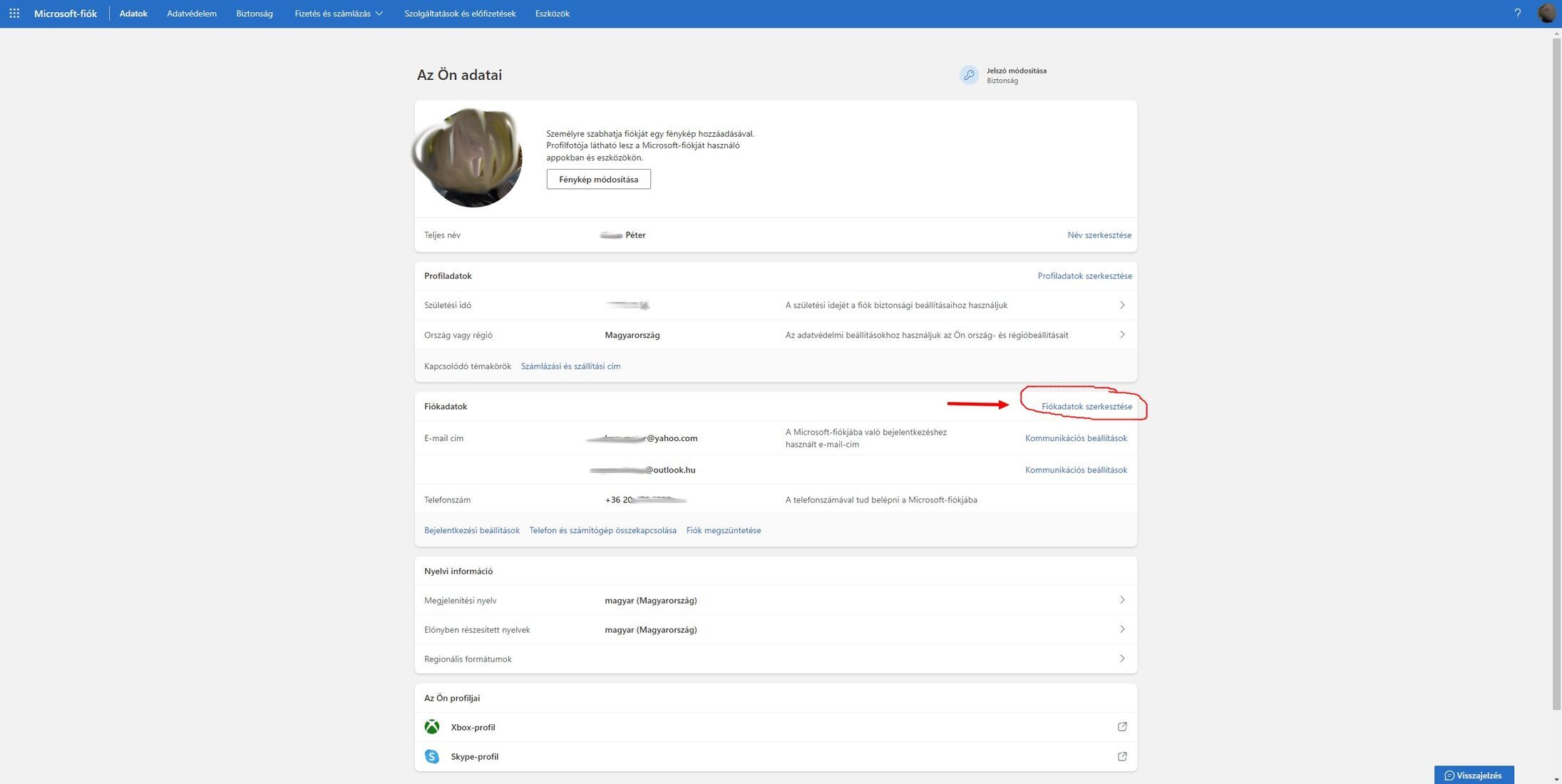
Task: Open the Fizetés és számlázás dropdown
Action: (x=339, y=14)
